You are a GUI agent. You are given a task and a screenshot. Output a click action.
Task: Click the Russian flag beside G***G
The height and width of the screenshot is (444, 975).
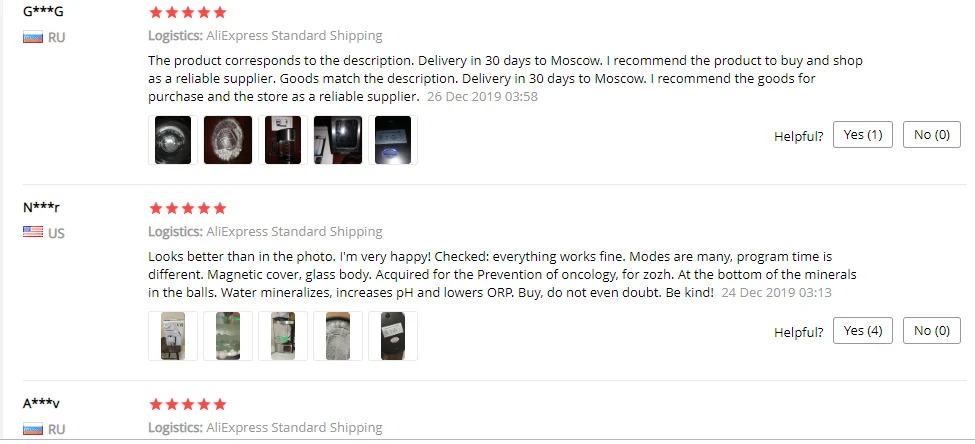33,37
